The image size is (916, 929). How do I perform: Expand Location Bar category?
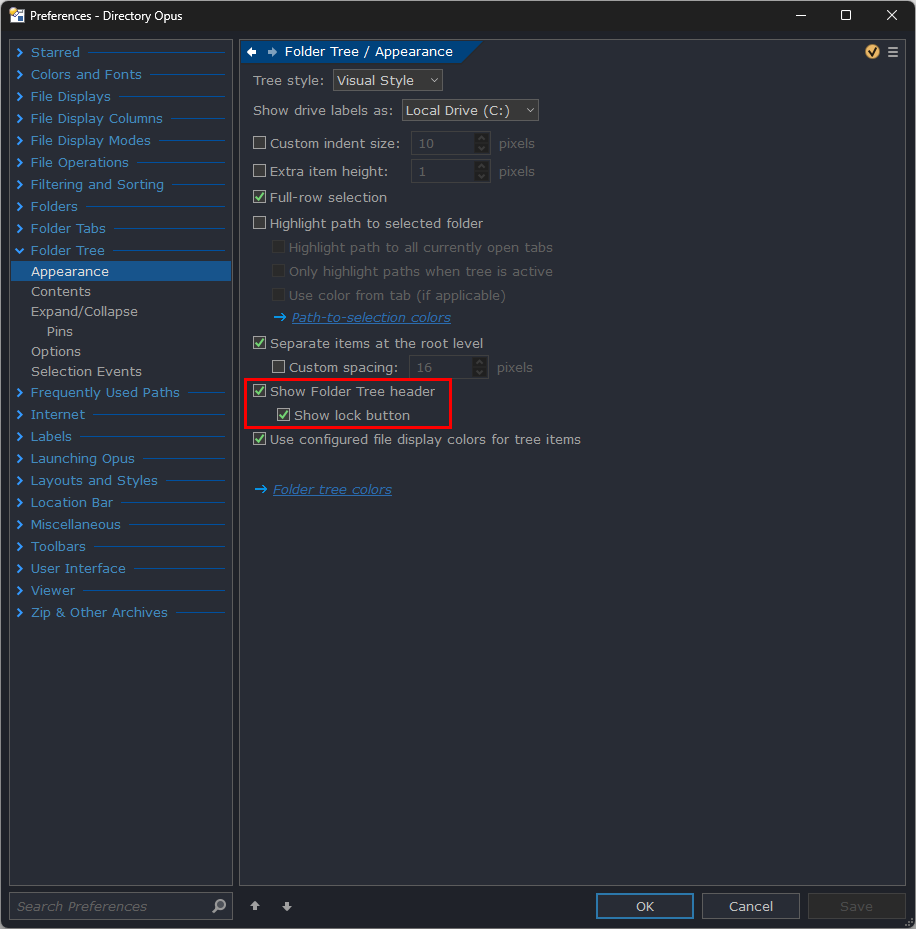pyautogui.click(x=20, y=502)
